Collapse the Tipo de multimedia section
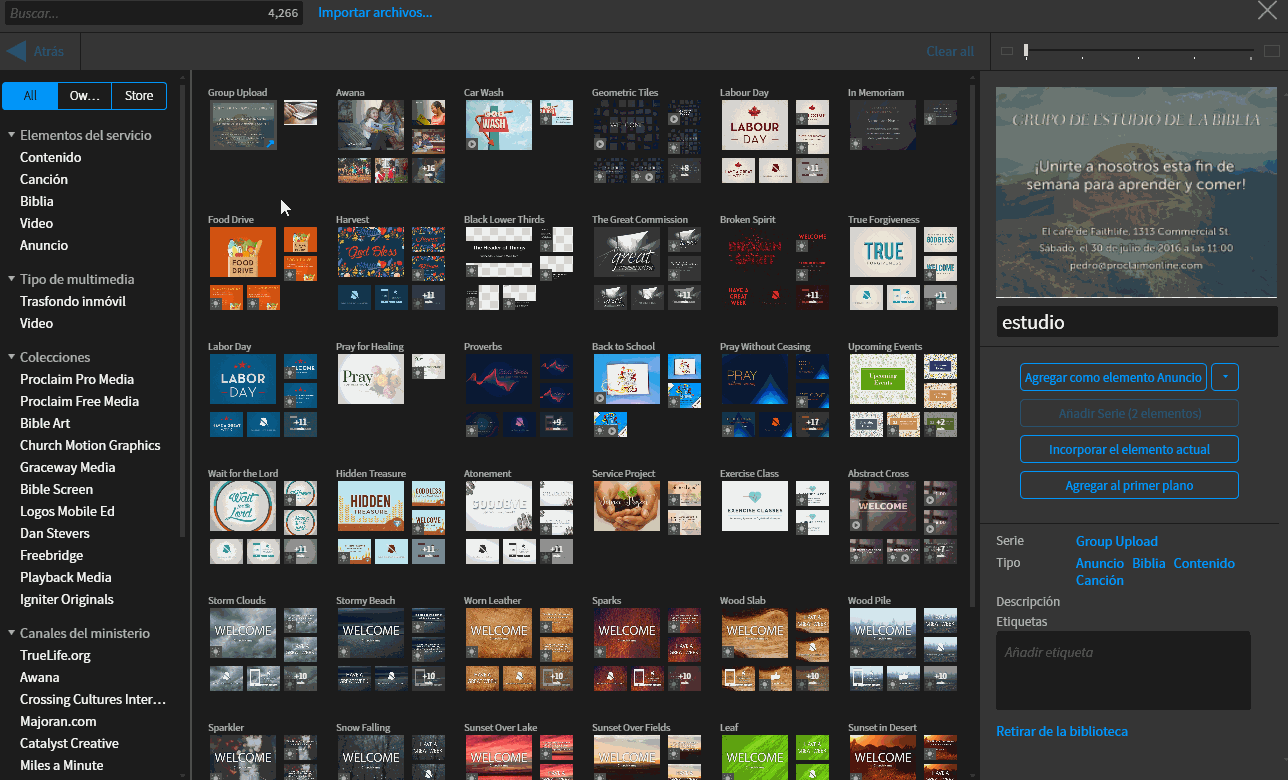 [x=12, y=279]
